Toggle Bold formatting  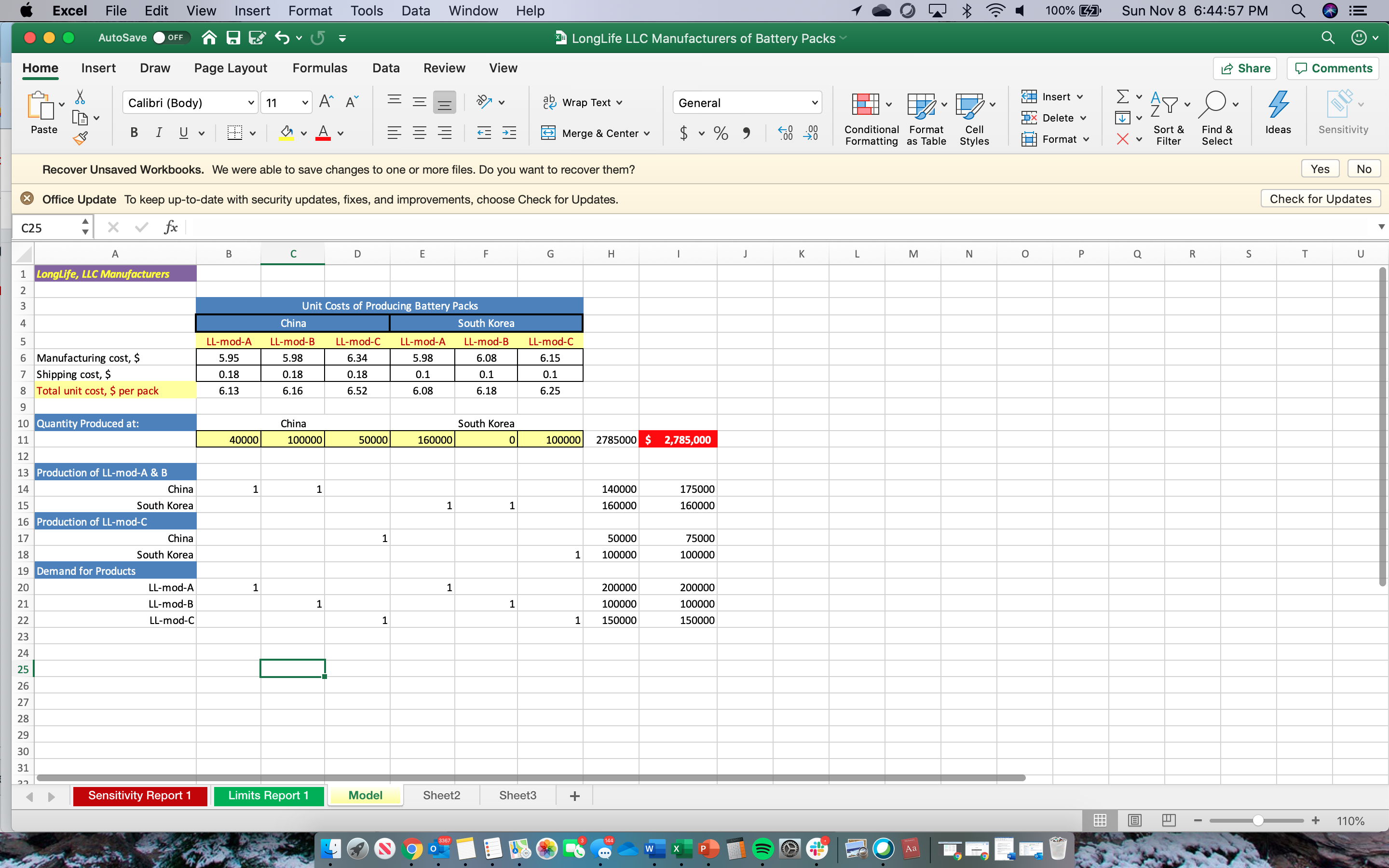point(134,133)
